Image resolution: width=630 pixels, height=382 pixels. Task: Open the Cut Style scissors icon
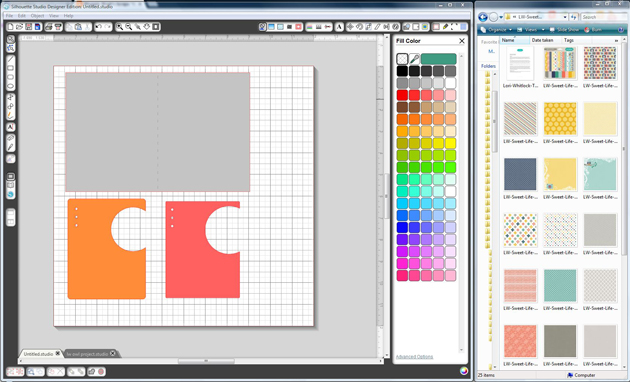[x=328, y=27]
